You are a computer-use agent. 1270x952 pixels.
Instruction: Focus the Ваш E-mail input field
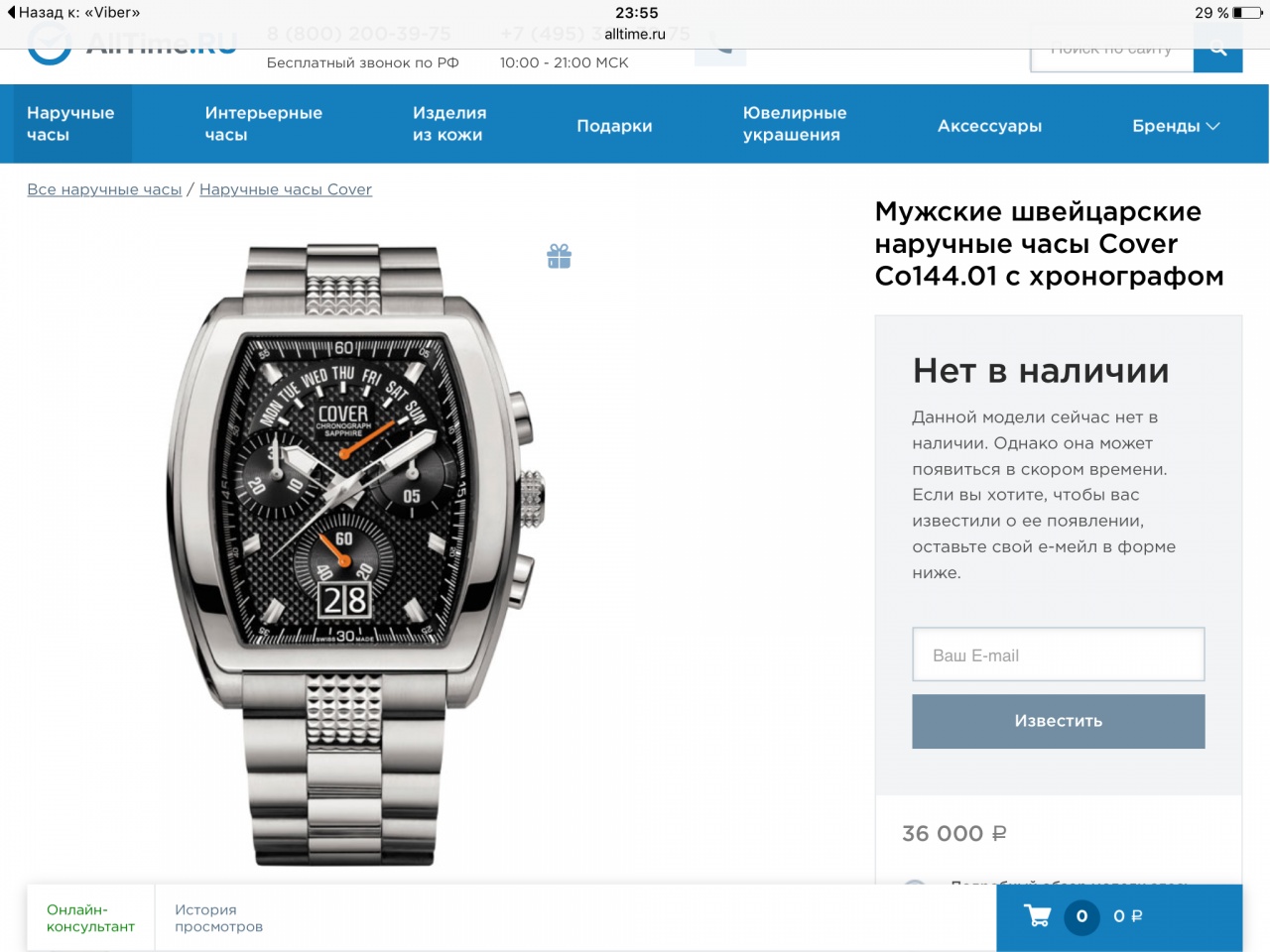tap(1058, 654)
